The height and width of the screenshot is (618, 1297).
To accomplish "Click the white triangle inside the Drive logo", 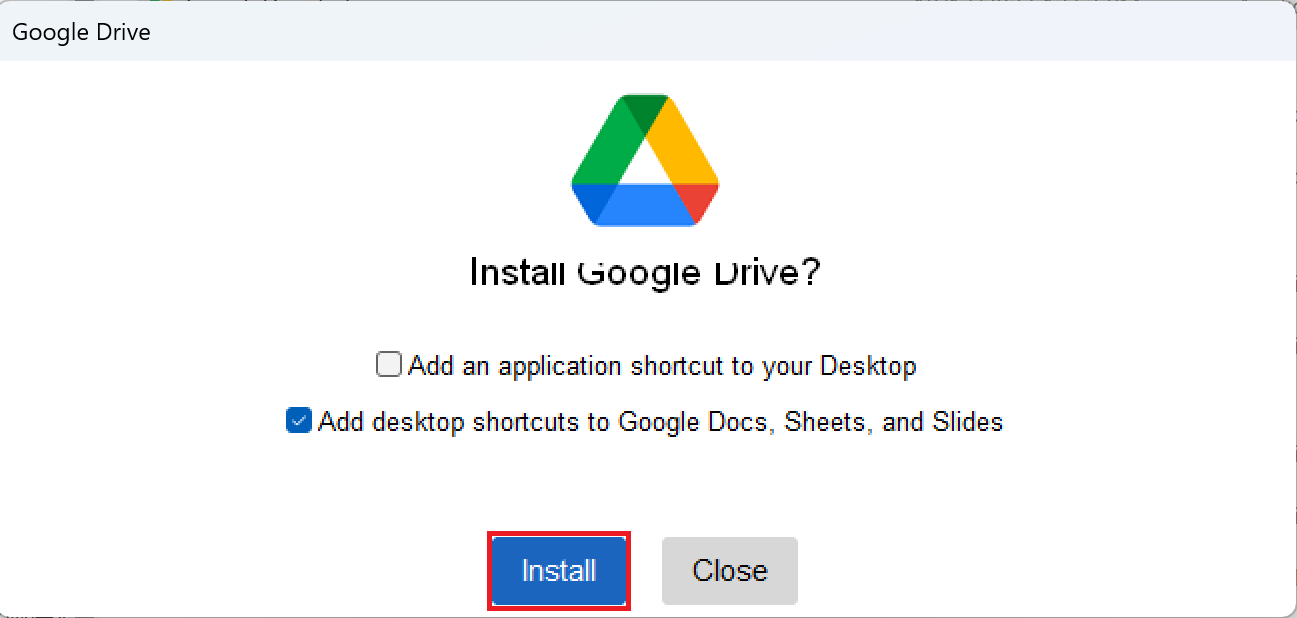I will click(645, 165).
